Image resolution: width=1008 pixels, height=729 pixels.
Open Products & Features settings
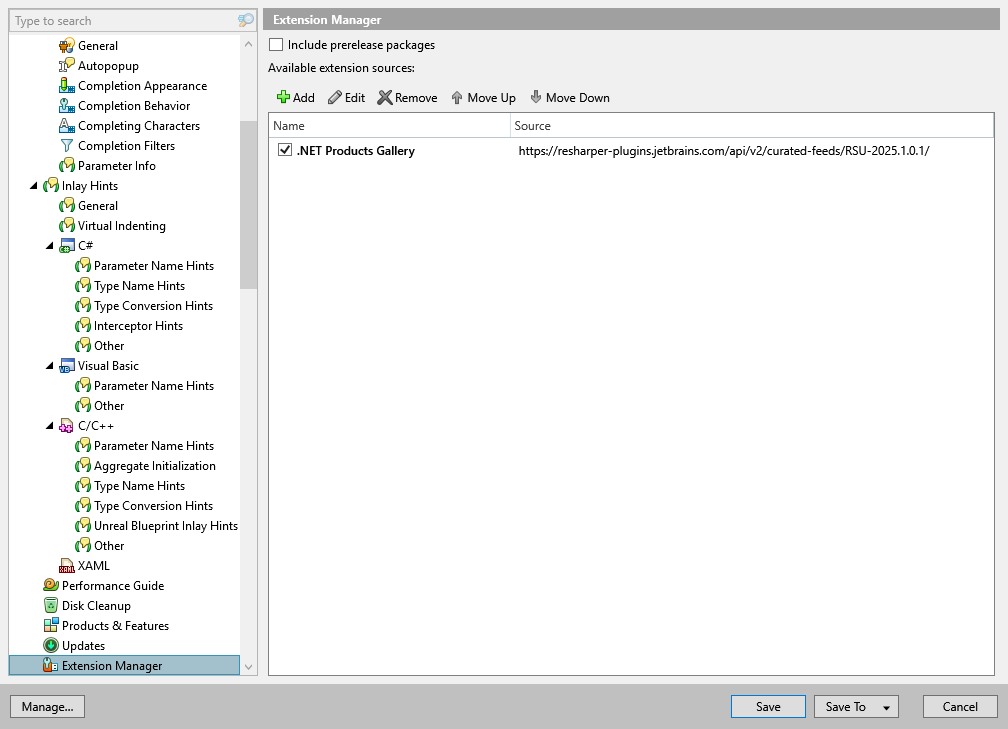pos(114,625)
